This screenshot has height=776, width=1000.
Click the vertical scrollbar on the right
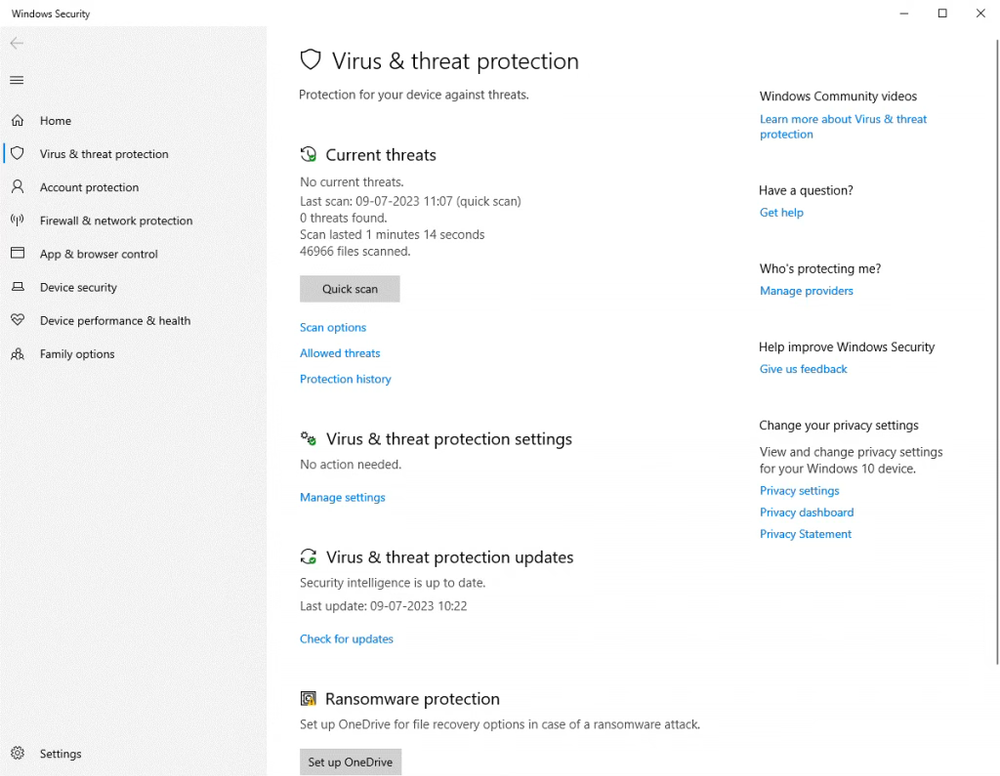[x=993, y=400]
